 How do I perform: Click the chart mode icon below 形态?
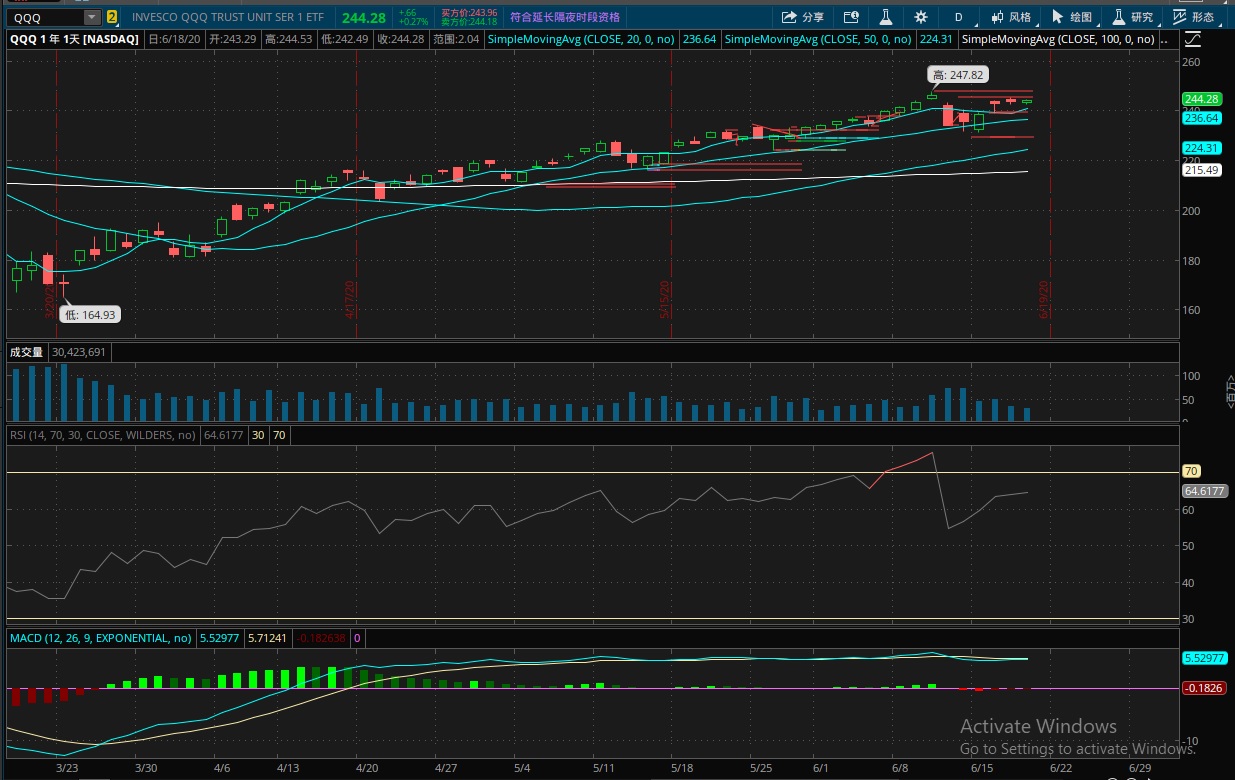pos(1192,39)
